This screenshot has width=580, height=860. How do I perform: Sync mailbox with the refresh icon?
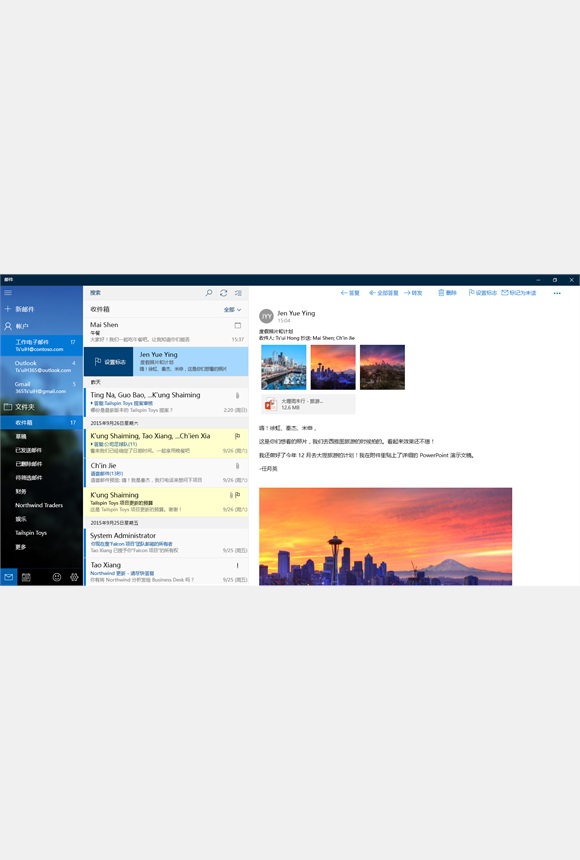click(x=223, y=293)
